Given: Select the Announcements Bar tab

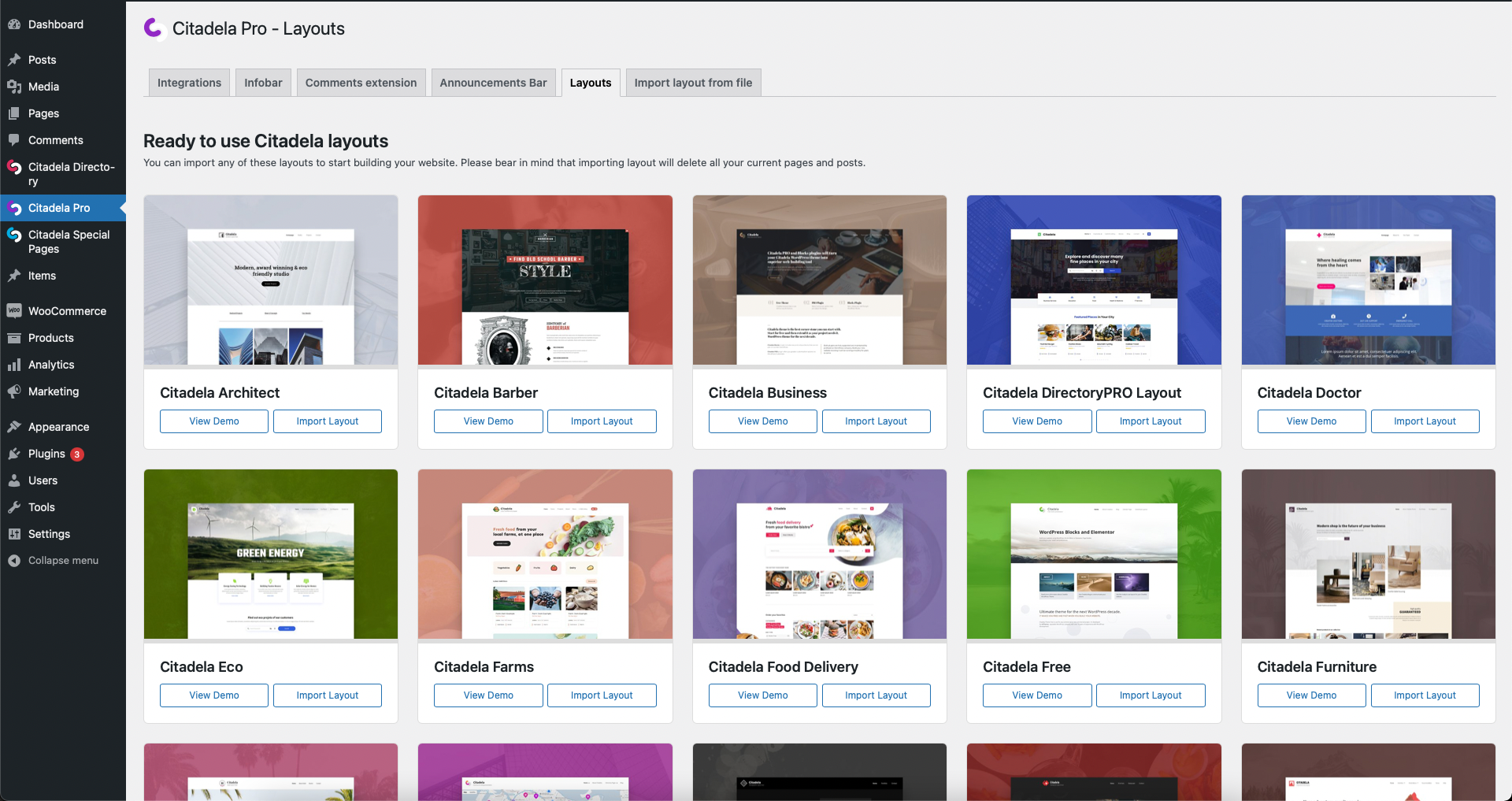Looking at the screenshot, I should pos(493,83).
